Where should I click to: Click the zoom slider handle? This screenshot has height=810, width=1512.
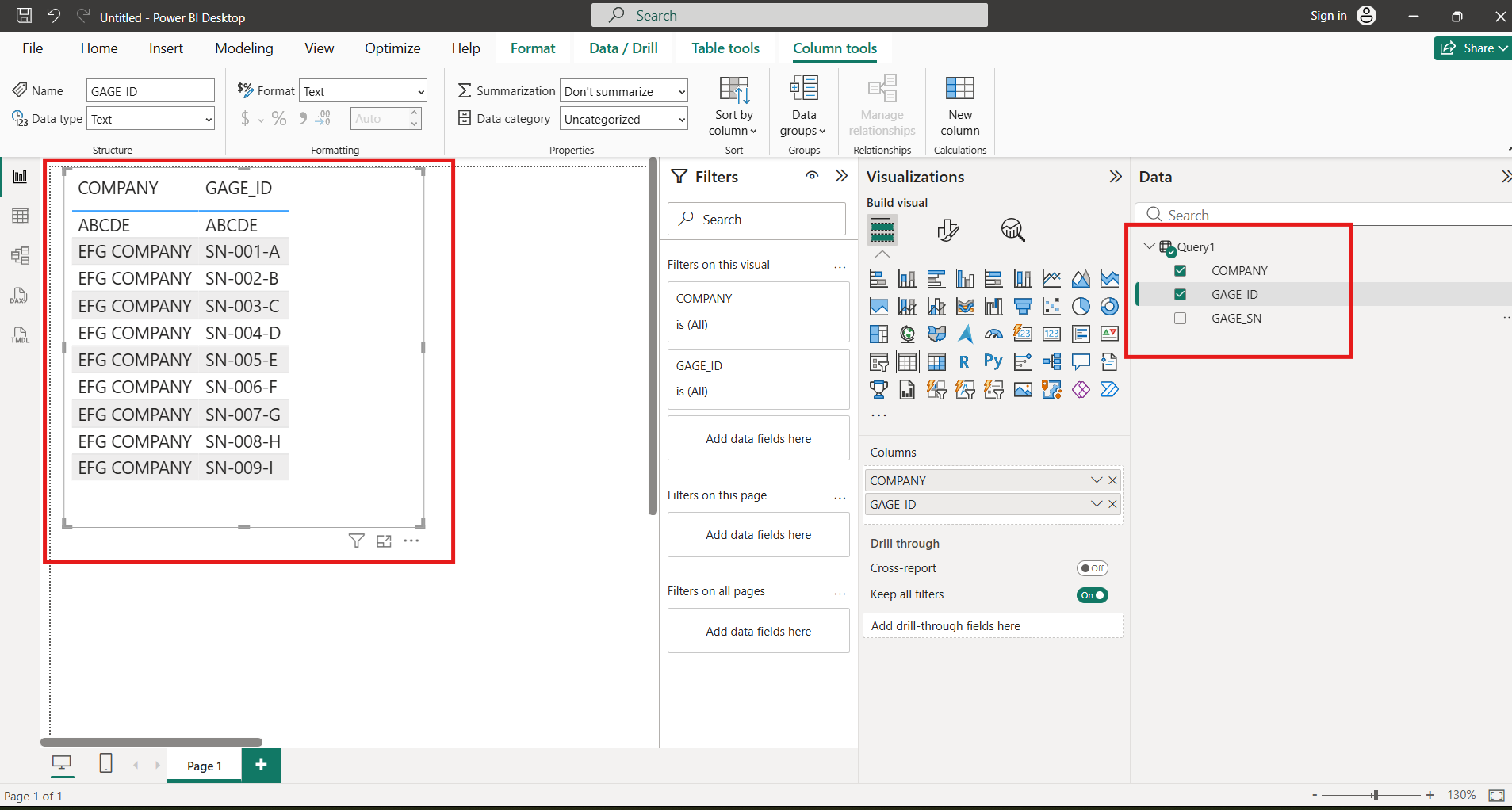(x=1376, y=795)
